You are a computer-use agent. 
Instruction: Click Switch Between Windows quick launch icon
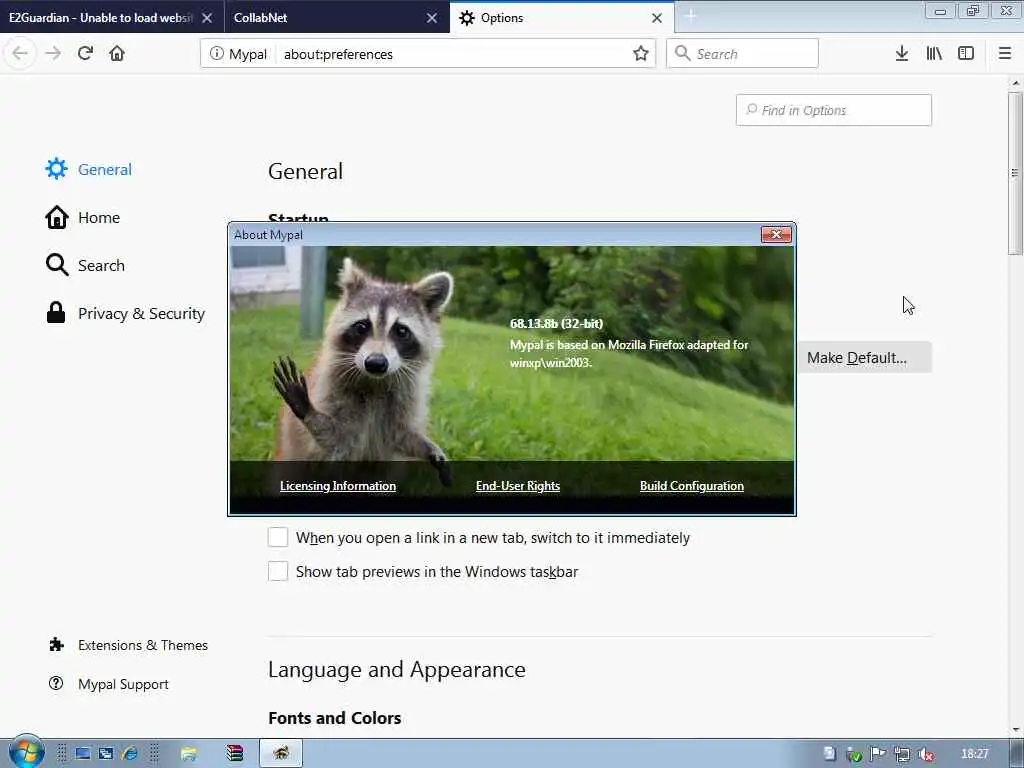[x=106, y=754]
